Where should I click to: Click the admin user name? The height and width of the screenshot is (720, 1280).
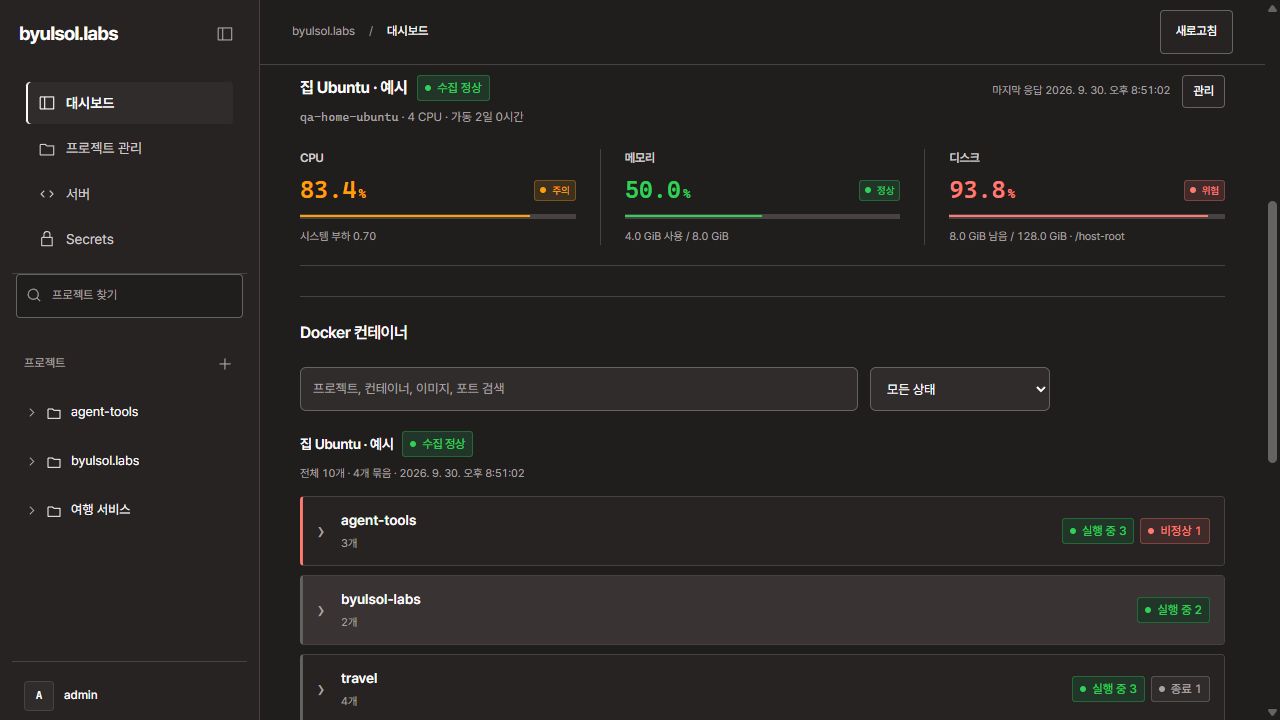pyautogui.click(x=81, y=695)
